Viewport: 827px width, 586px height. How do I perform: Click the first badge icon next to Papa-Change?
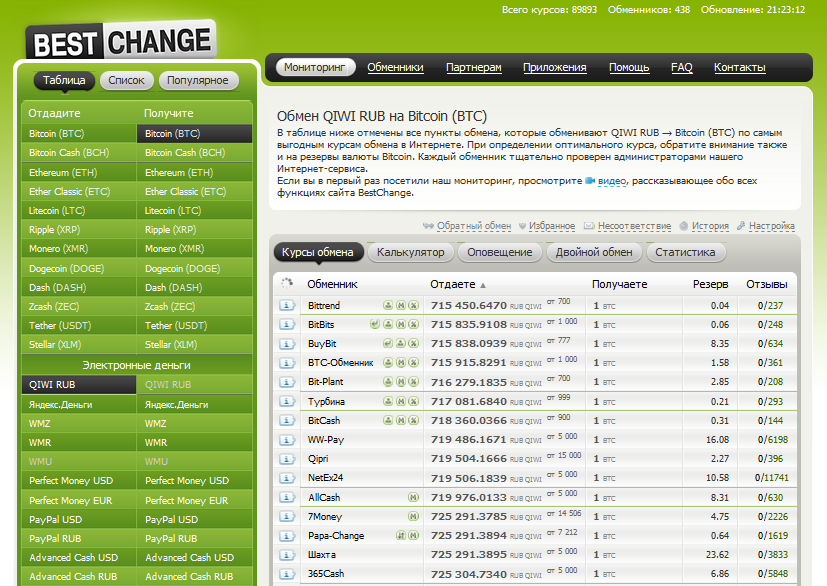[401, 535]
